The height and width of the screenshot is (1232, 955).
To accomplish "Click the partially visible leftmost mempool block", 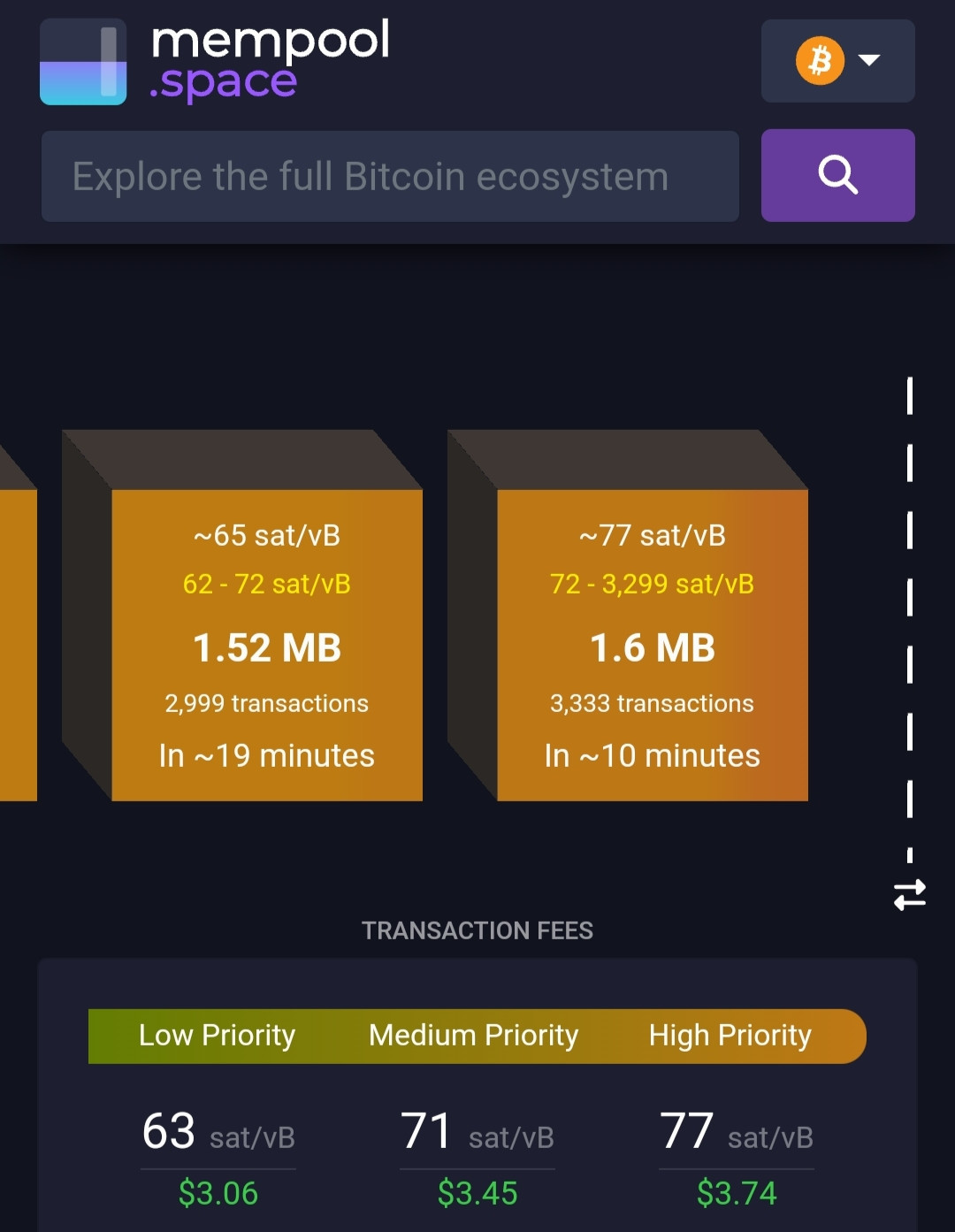I will click(x=18, y=645).
